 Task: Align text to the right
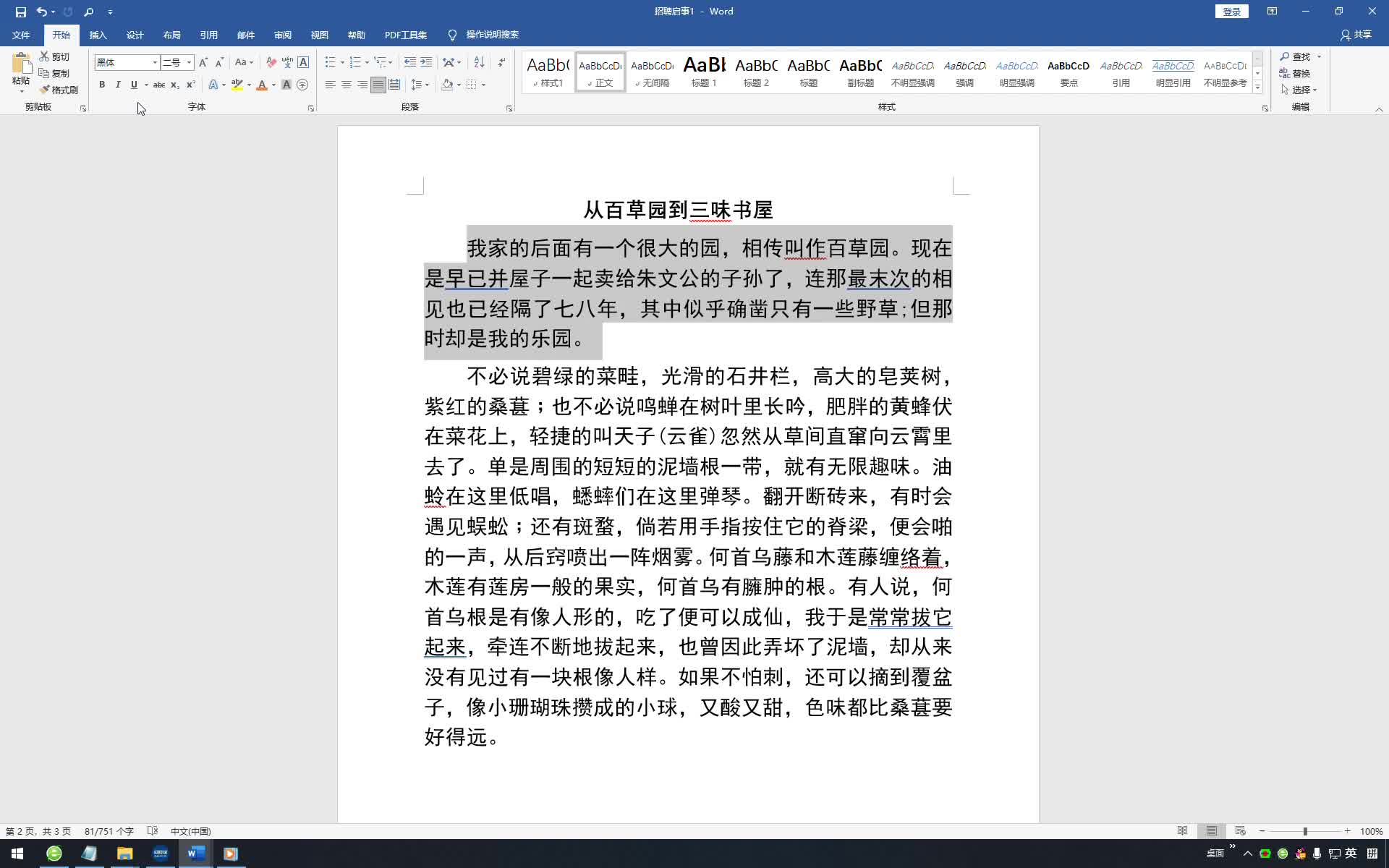click(362, 85)
